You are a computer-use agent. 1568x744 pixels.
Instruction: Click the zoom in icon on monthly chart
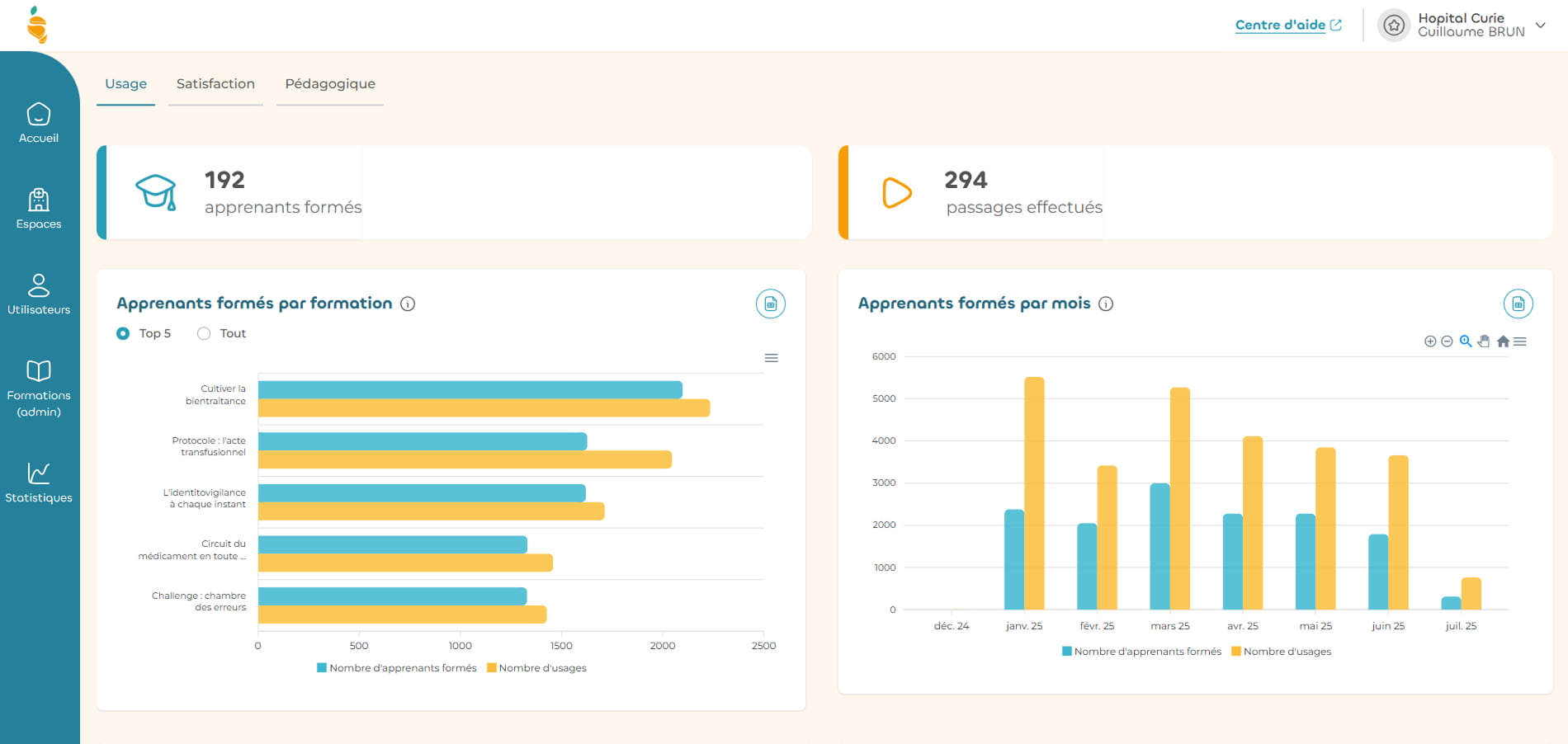(1430, 341)
